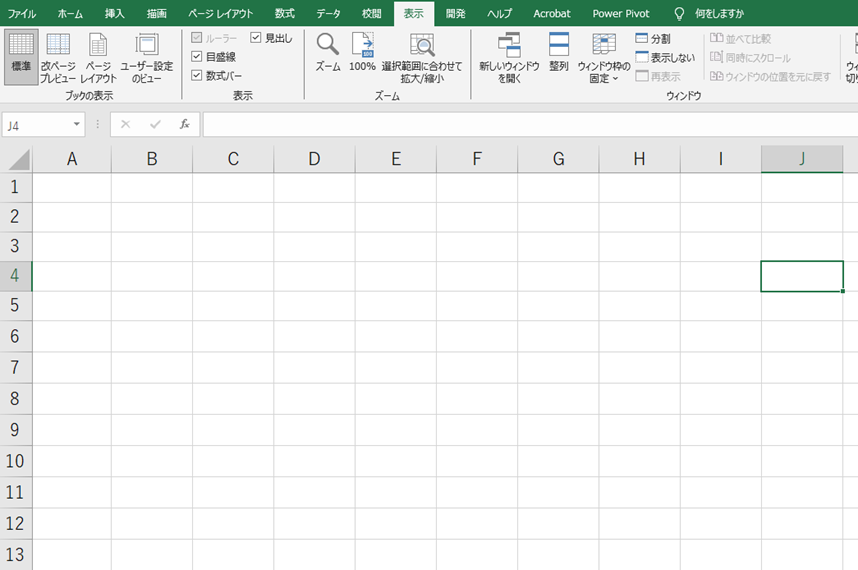Select the 標準 (Normal) view icon
The image size is (858, 570).
pos(21,46)
